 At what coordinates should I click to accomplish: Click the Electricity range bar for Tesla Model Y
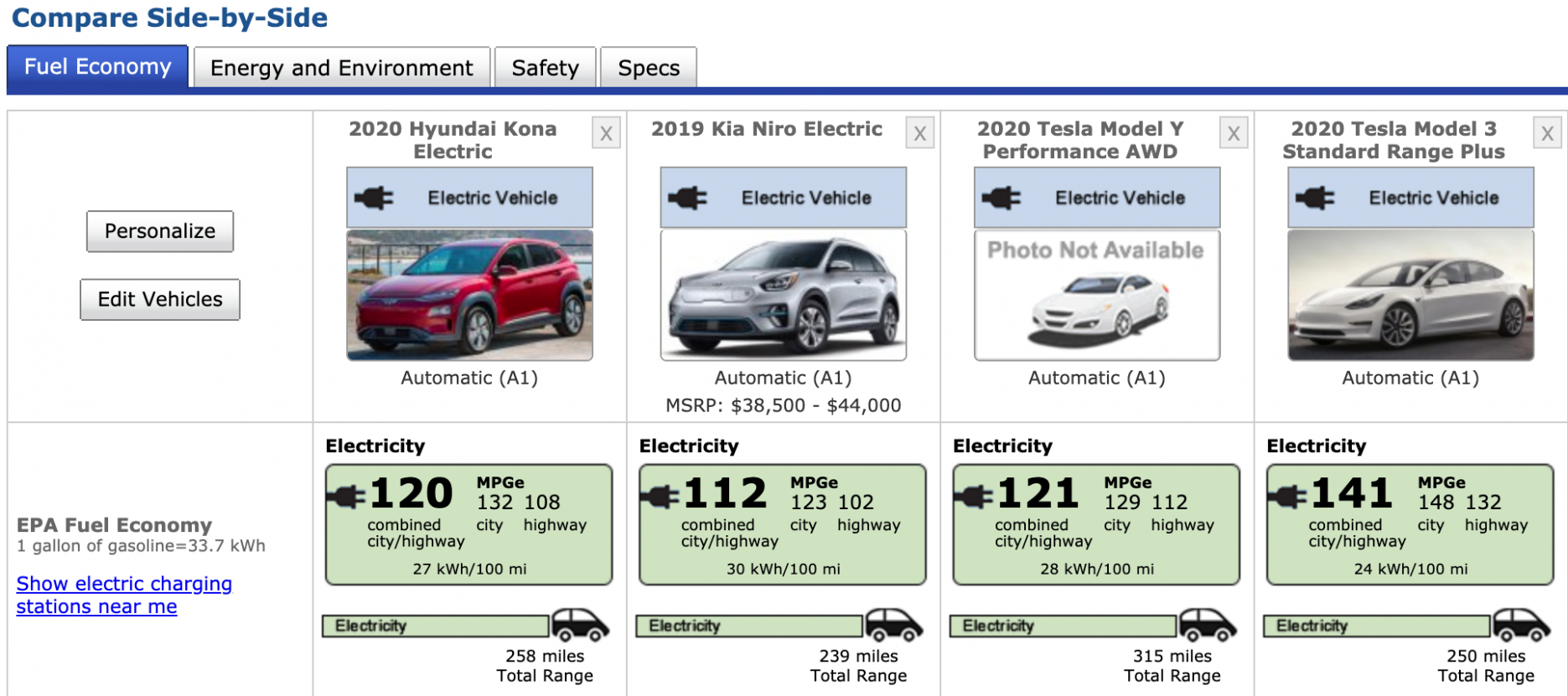tap(1063, 626)
